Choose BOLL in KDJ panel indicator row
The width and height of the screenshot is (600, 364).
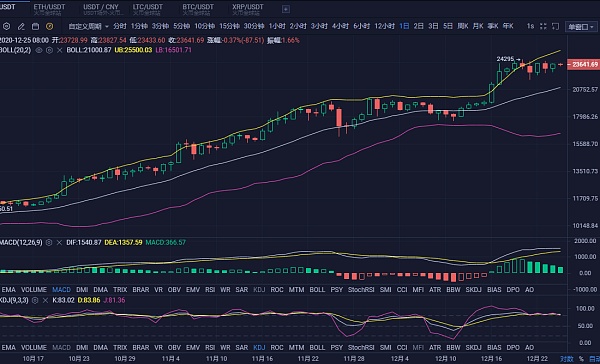pyautogui.click(x=317, y=348)
